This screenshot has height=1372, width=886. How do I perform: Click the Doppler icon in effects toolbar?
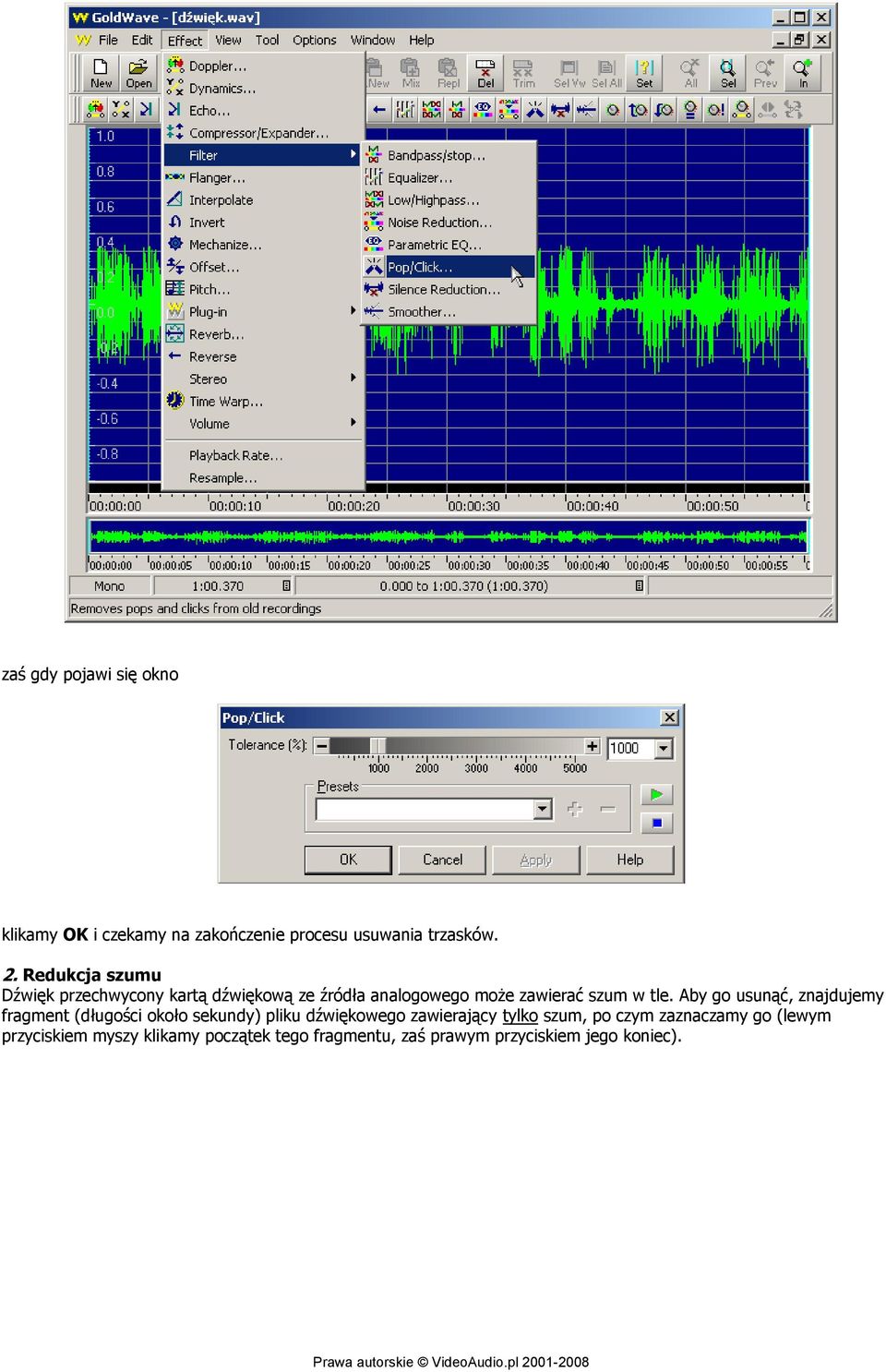click(95, 110)
